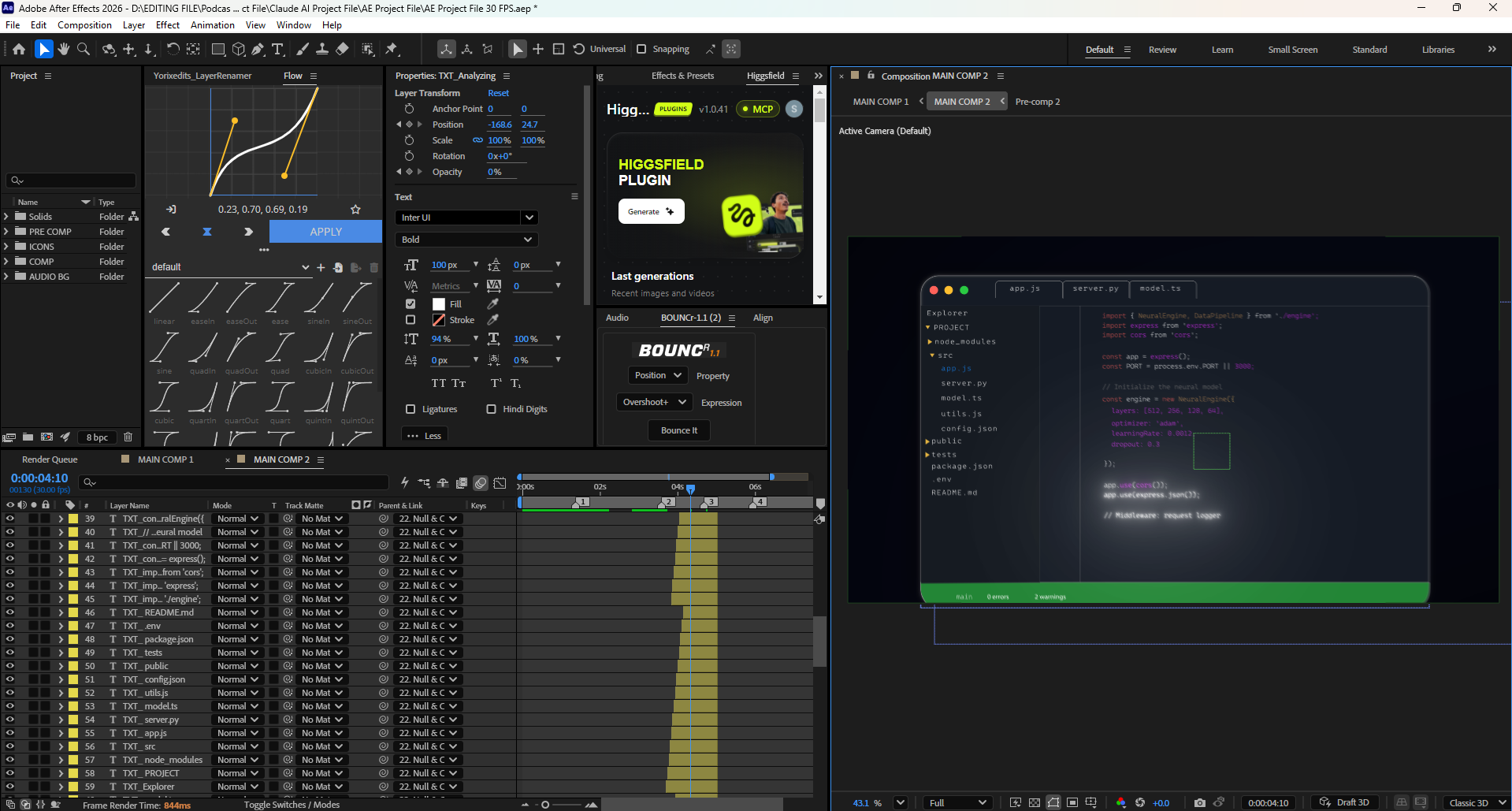Screen dimensions: 1512x811
Task: Select the Rectangle shape tool
Action: tap(218, 49)
